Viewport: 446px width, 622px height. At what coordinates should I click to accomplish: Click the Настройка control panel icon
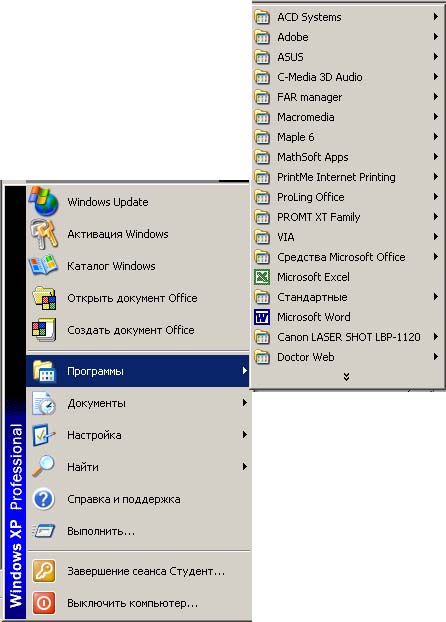[43, 435]
